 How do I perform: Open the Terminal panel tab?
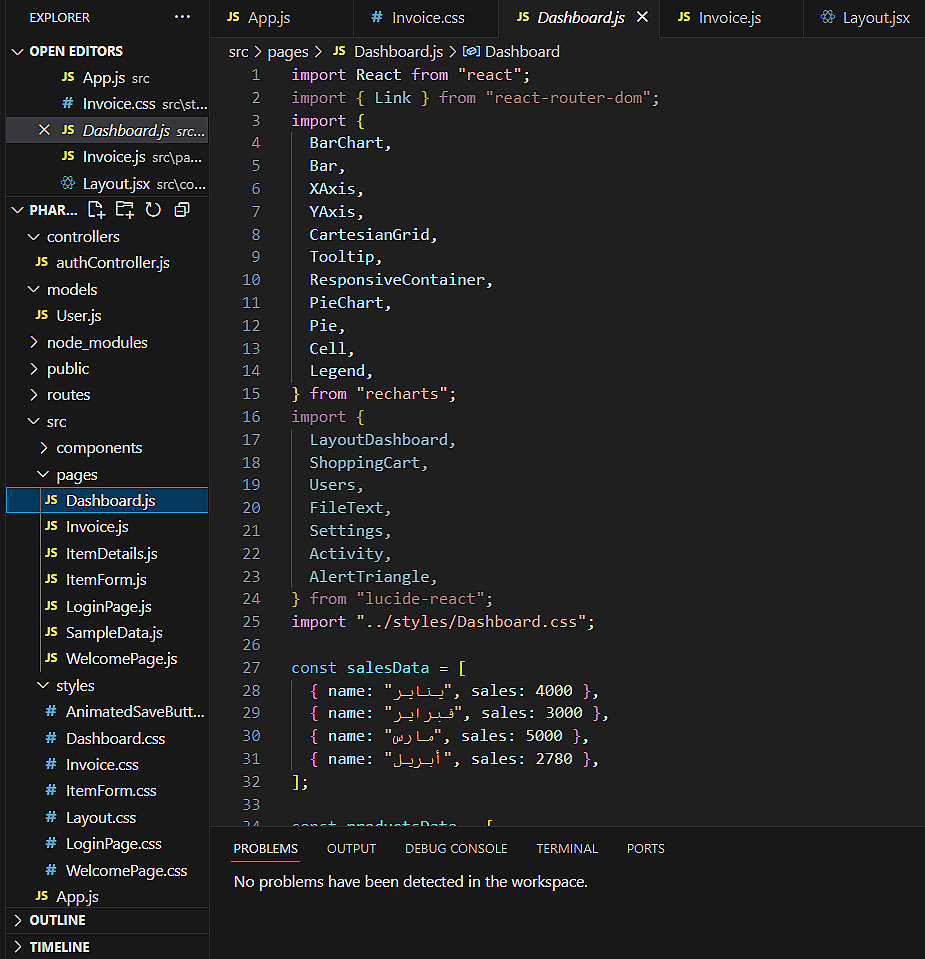pyautogui.click(x=566, y=848)
